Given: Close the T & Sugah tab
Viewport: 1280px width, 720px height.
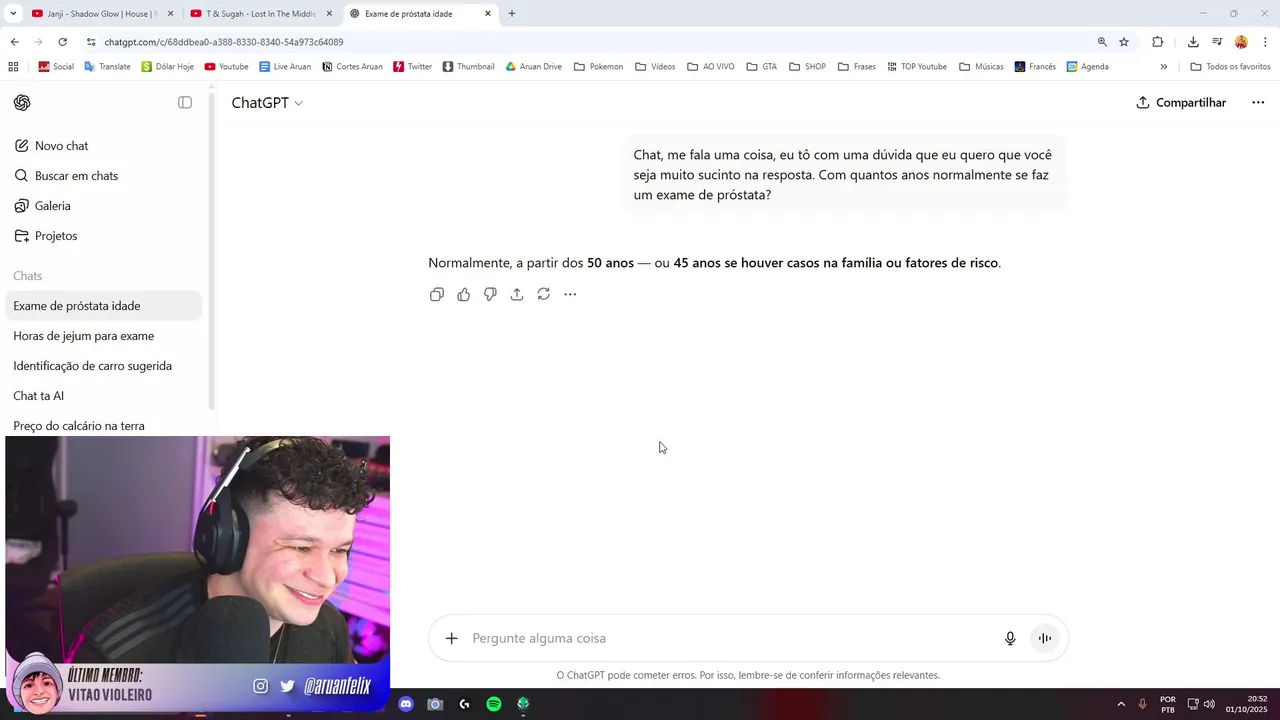Looking at the screenshot, I should click(x=329, y=14).
